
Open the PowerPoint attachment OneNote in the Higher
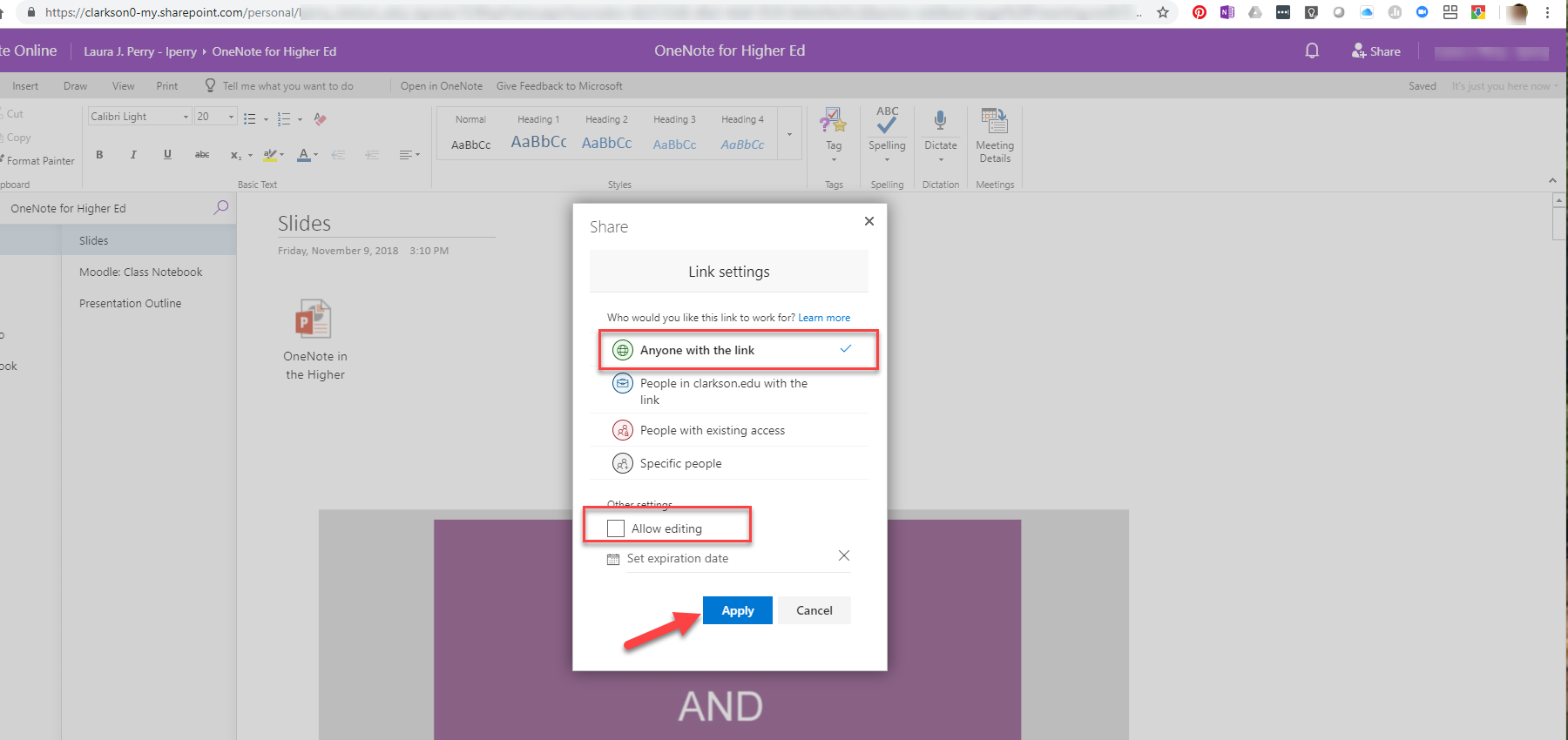pos(314,340)
